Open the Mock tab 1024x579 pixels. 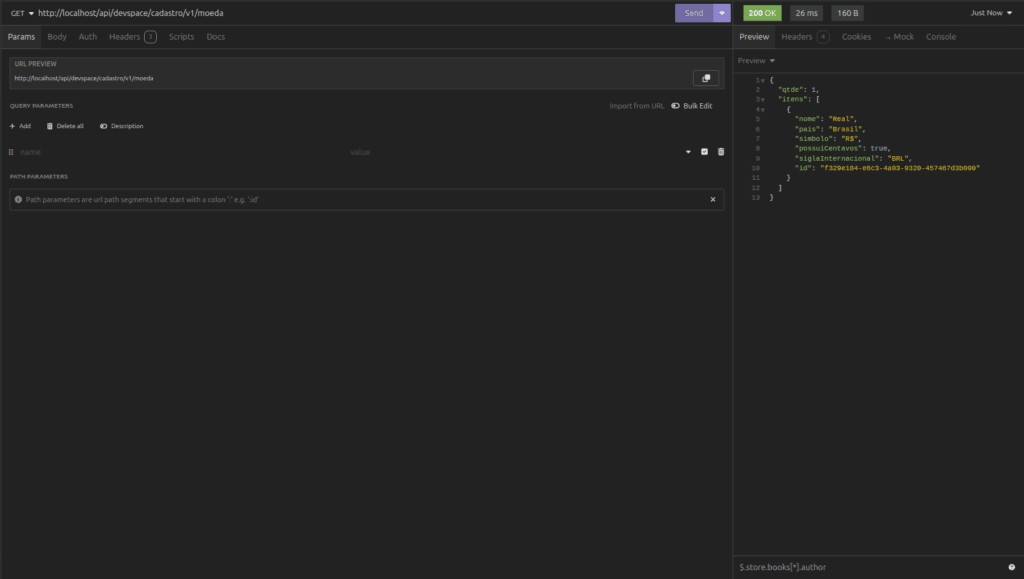899,37
